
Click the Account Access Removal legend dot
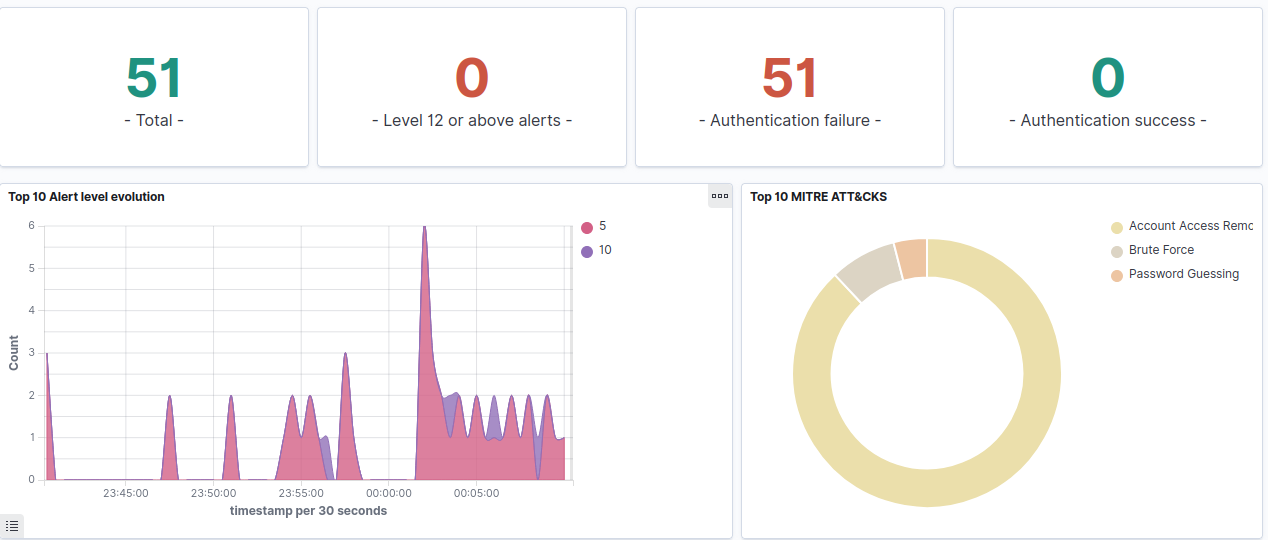(x=1117, y=228)
